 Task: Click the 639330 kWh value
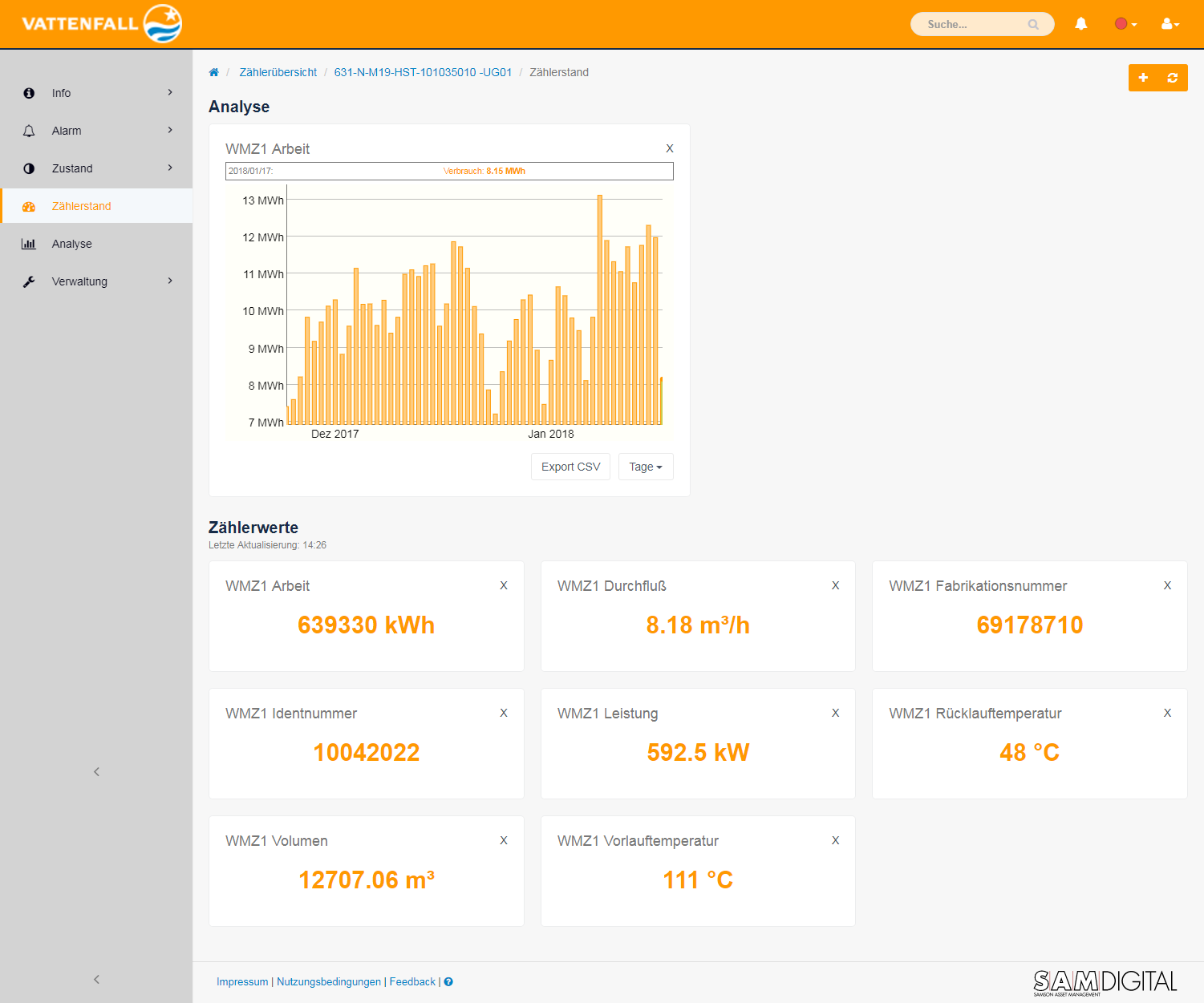367,625
